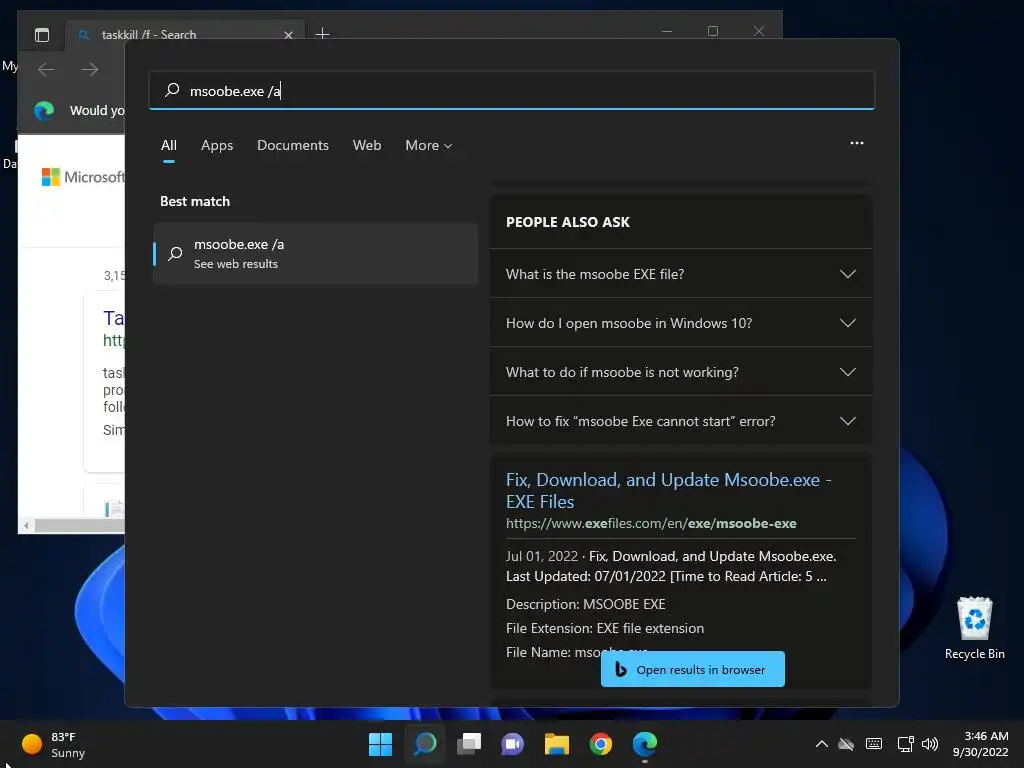Open the More filter dropdown

pos(428,146)
